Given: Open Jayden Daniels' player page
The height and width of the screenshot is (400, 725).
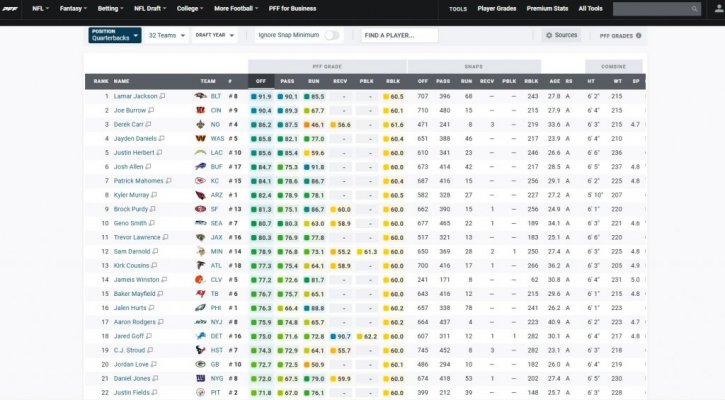Looking at the screenshot, I should (135, 138).
